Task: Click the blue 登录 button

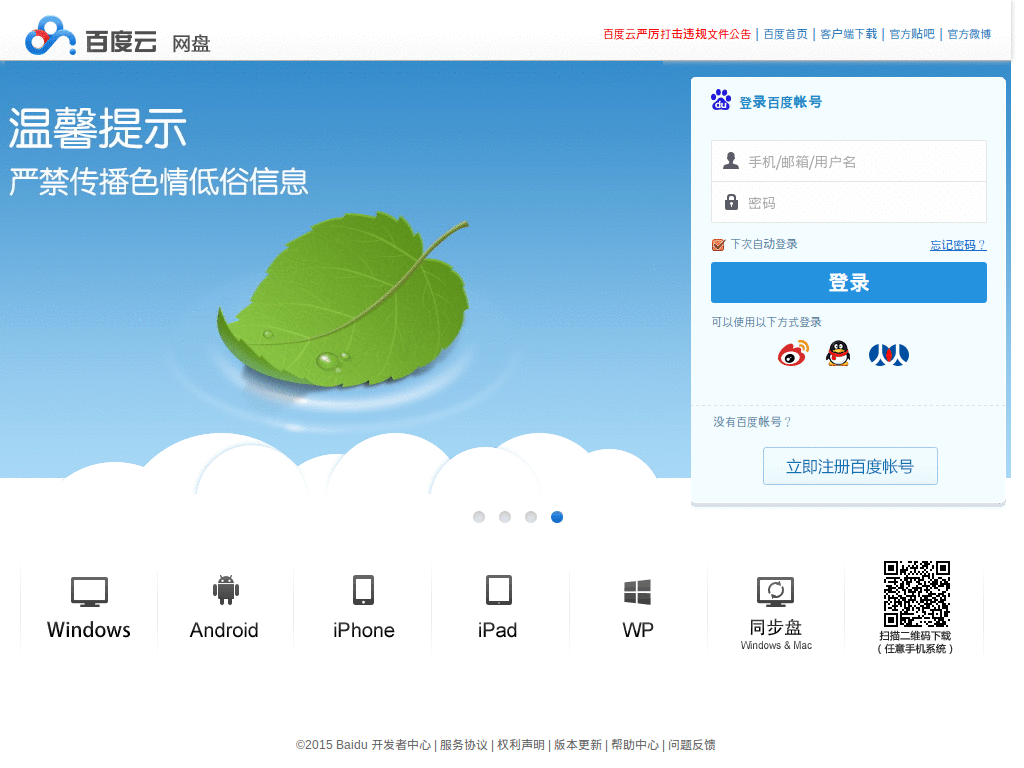Action: tap(848, 282)
